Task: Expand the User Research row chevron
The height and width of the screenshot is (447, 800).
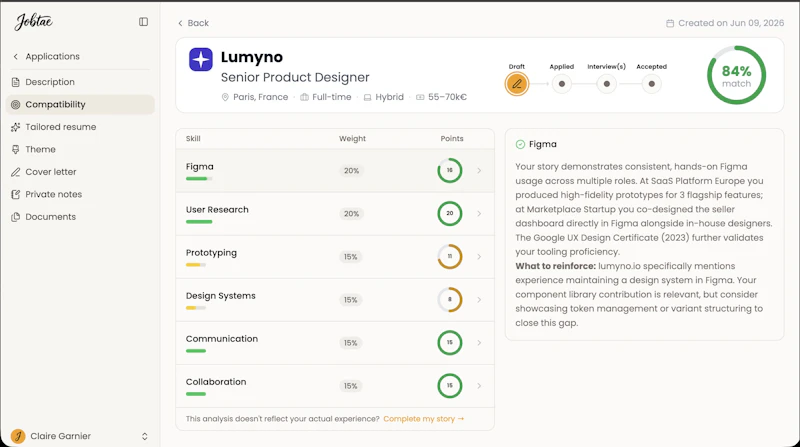Action: click(479, 213)
